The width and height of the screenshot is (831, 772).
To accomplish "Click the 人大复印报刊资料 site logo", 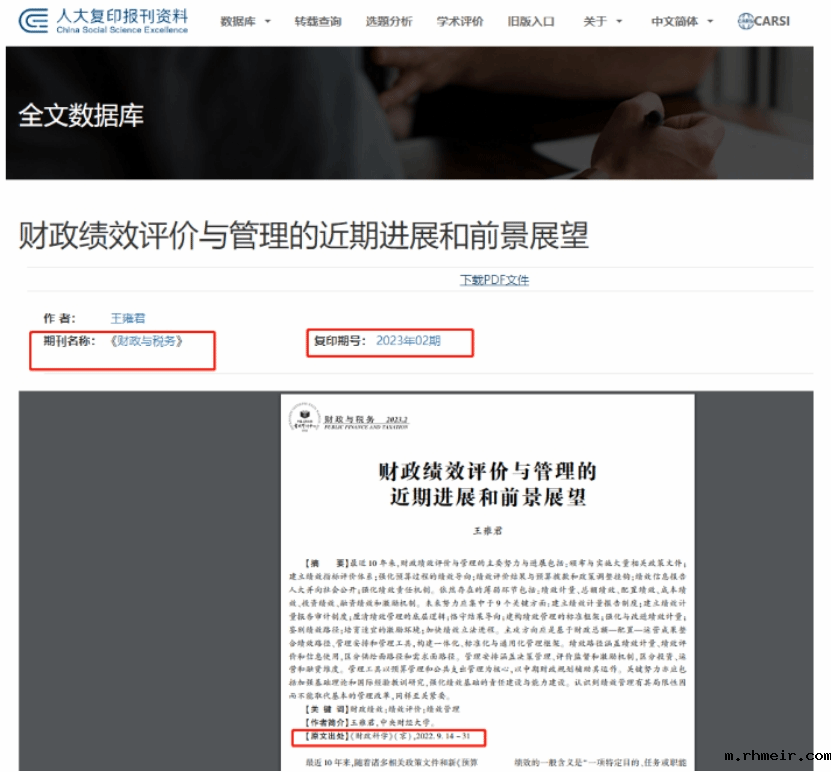I will pyautogui.click(x=104, y=21).
